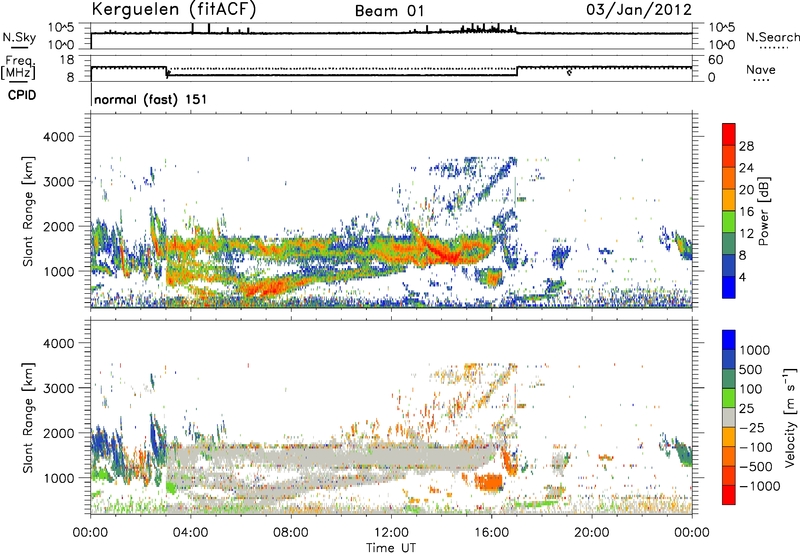Pick the orange 20–24 dB power segment
The width and height of the screenshot is (800, 554).
pyautogui.click(x=729, y=178)
